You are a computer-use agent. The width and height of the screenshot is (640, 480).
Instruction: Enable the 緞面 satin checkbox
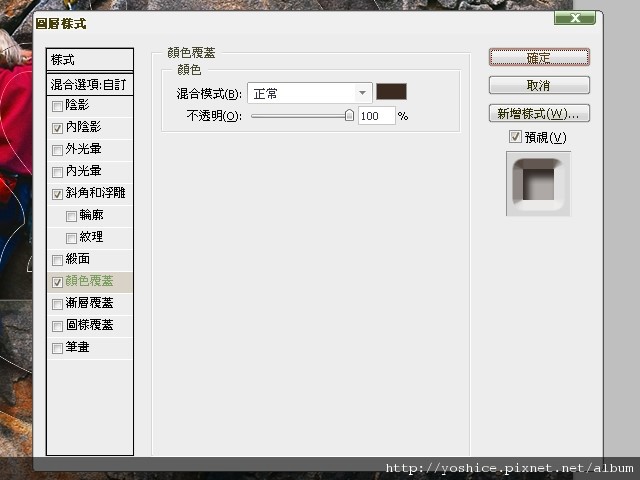pyautogui.click(x=57, y=260)
